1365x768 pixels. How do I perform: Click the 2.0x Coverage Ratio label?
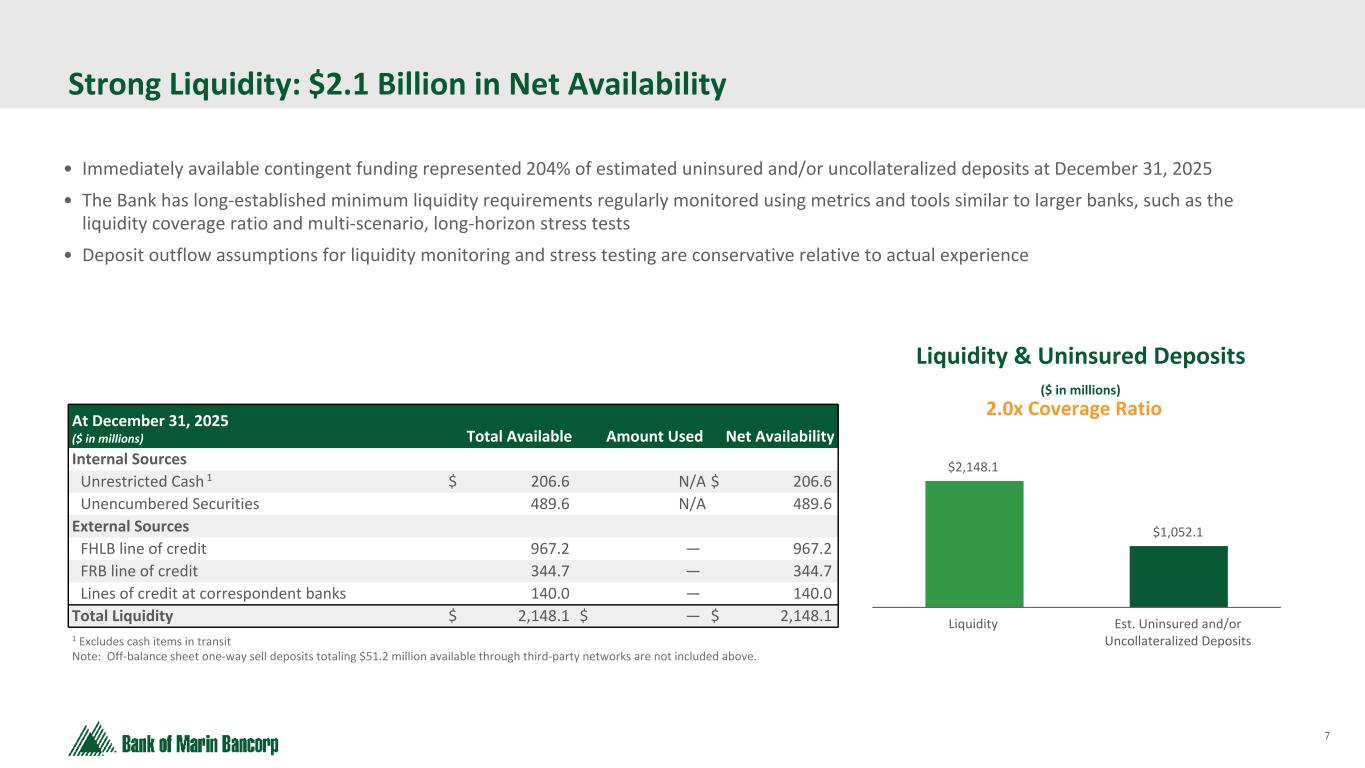click(x=1074, y=409)
